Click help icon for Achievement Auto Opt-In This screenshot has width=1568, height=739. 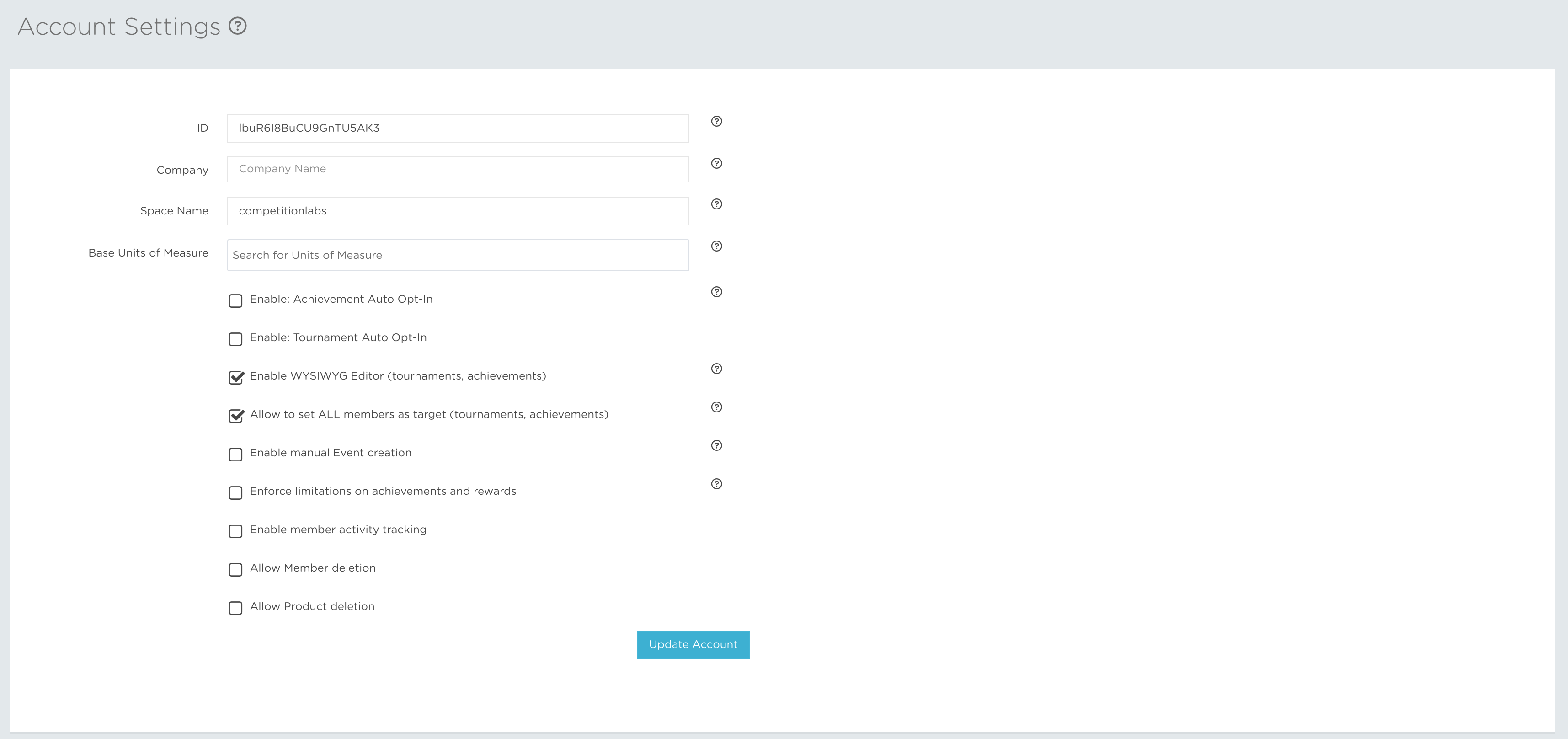716,292
